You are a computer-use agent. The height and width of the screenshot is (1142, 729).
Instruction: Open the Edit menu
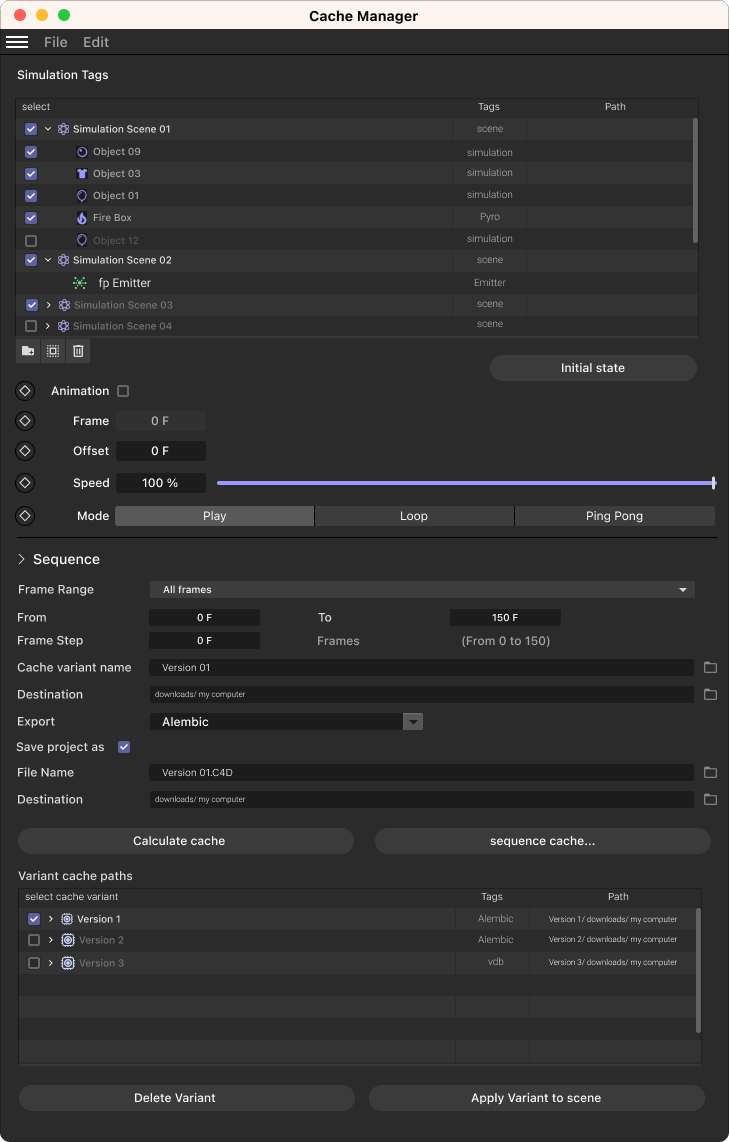click(95, 42)
